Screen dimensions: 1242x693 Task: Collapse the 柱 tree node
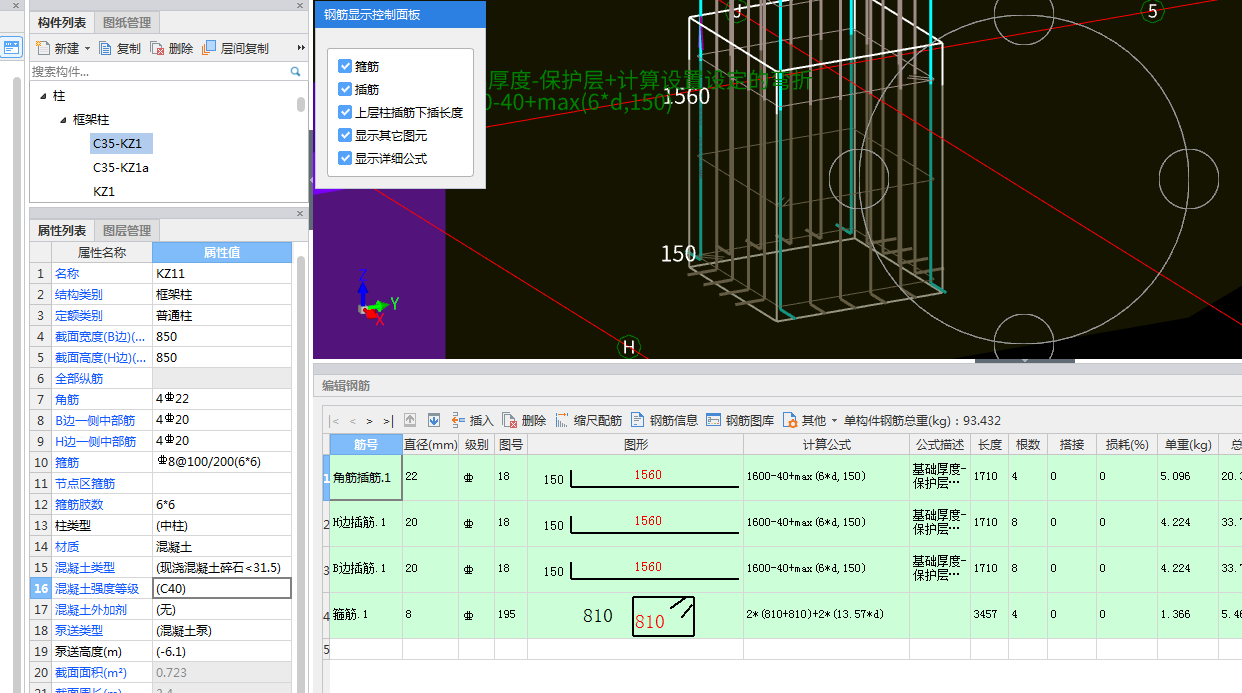(43, 96)
